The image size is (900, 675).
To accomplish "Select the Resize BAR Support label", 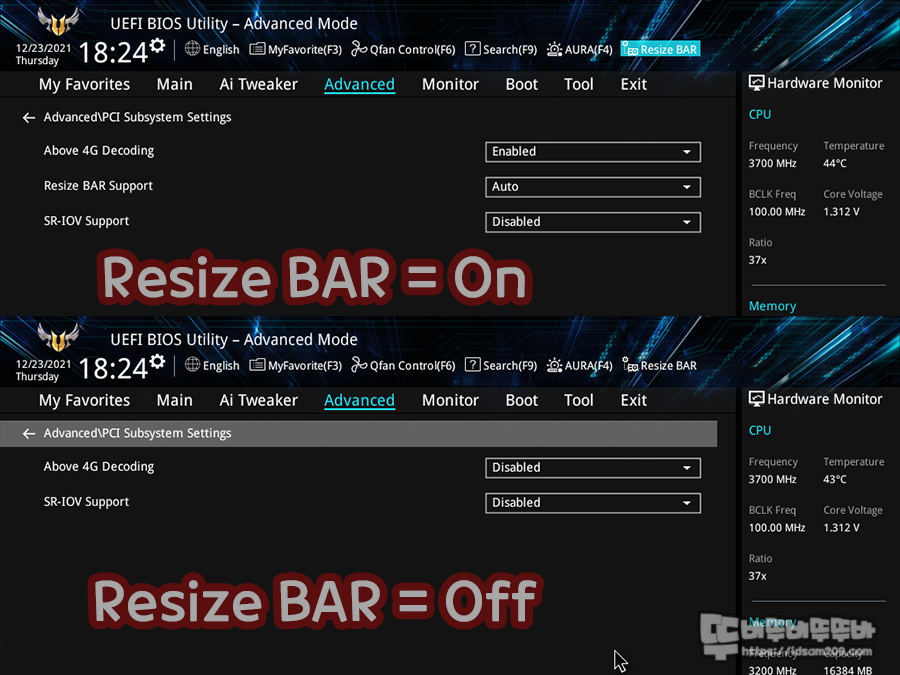I will pos(98,186).
